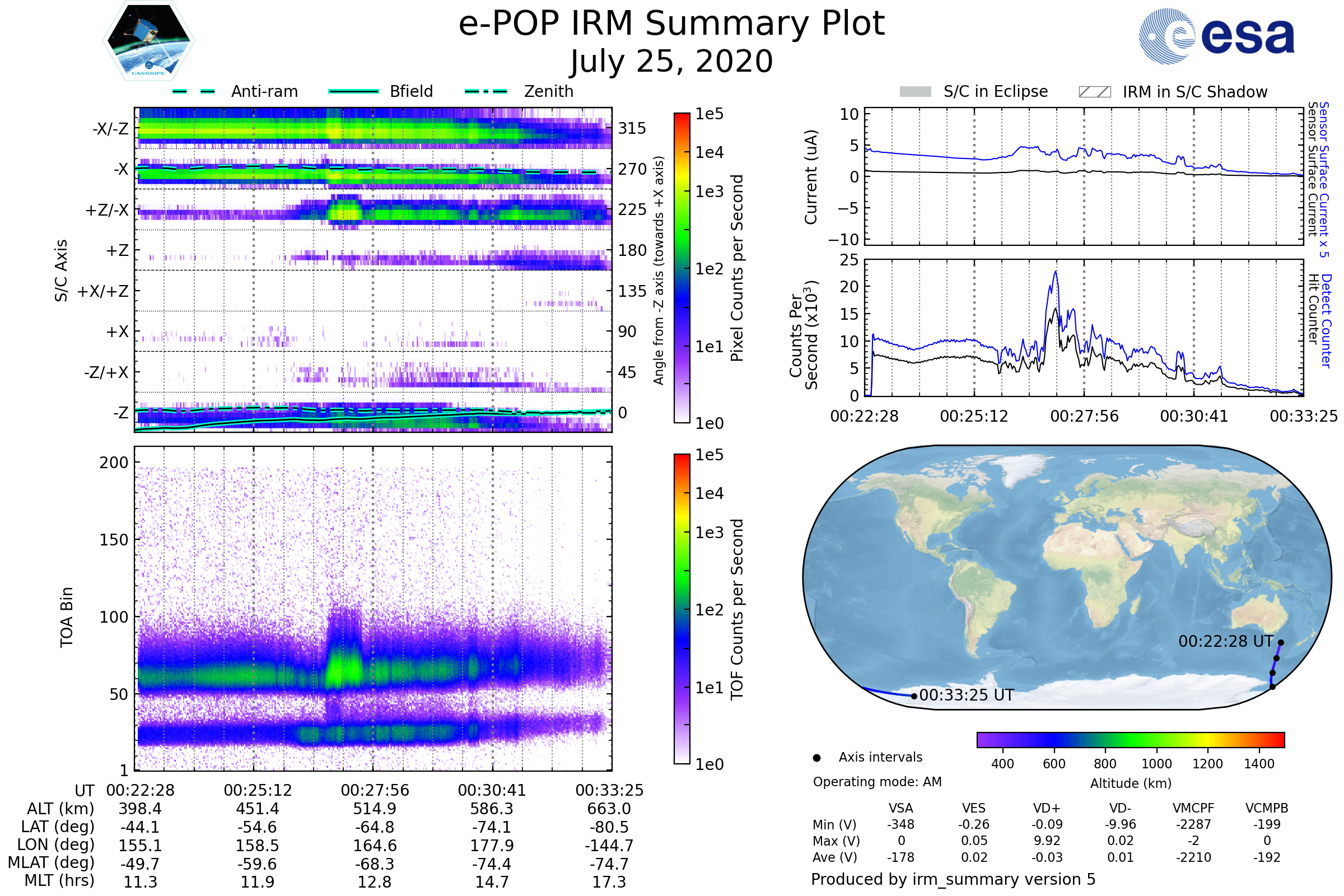
Task: Click the Axis intervals black dot marker
Action: coord(817,758)
